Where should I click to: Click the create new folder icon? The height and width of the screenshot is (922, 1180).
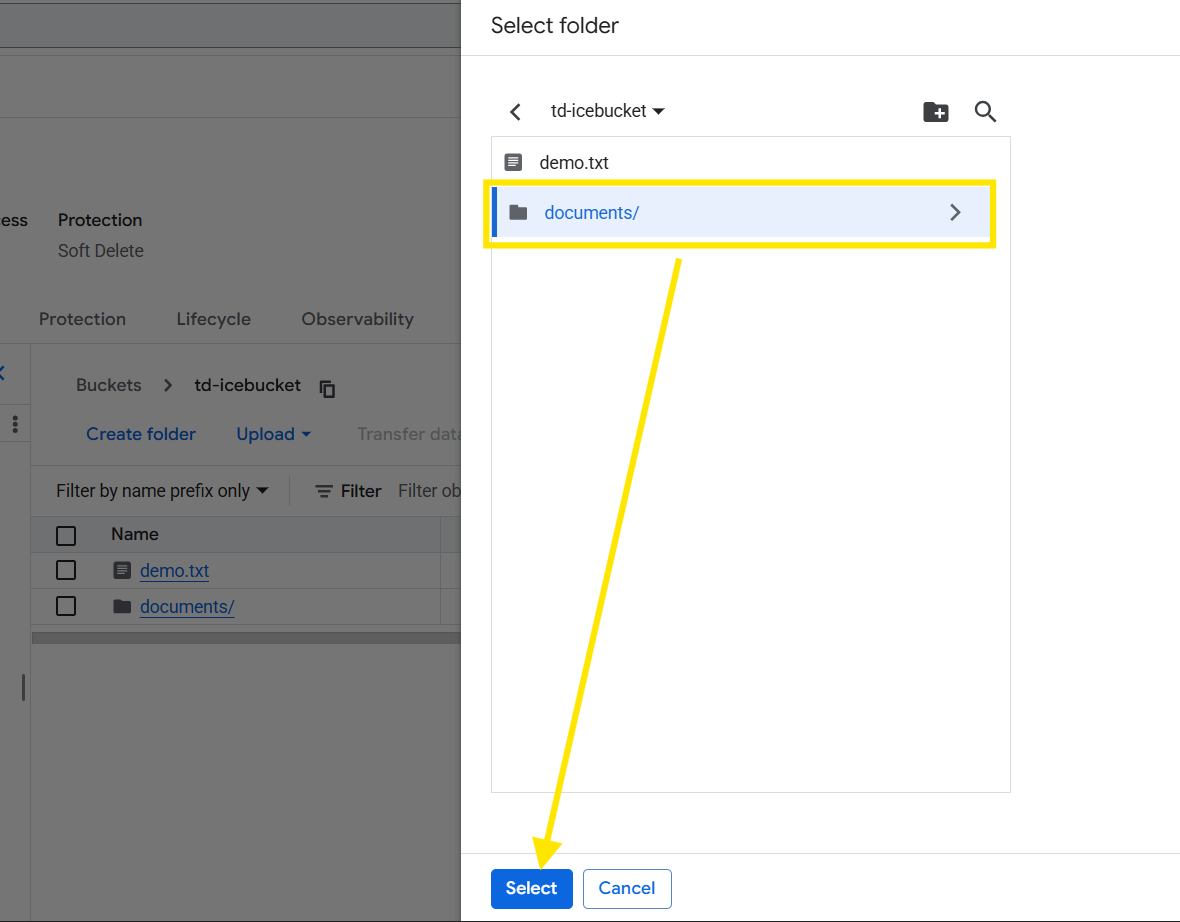tap(935, 112)
